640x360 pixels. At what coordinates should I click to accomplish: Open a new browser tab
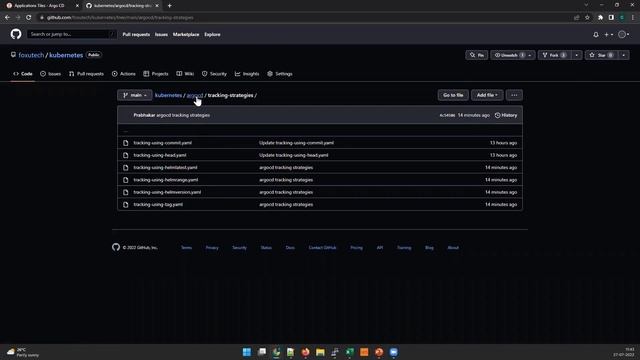click(169, 6)
